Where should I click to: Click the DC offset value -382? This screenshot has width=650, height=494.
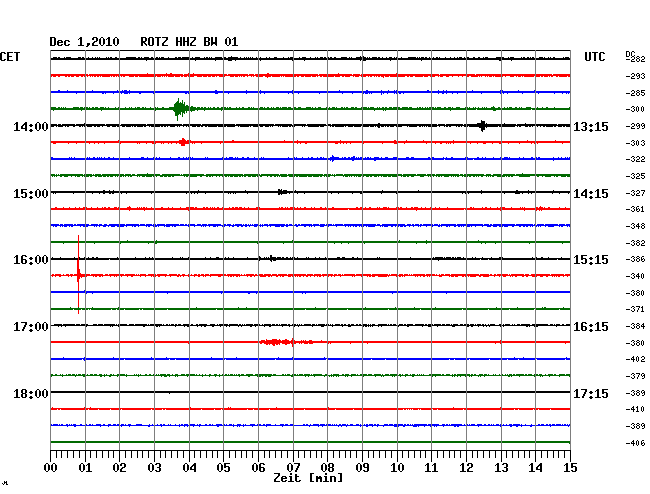[635, 243]
